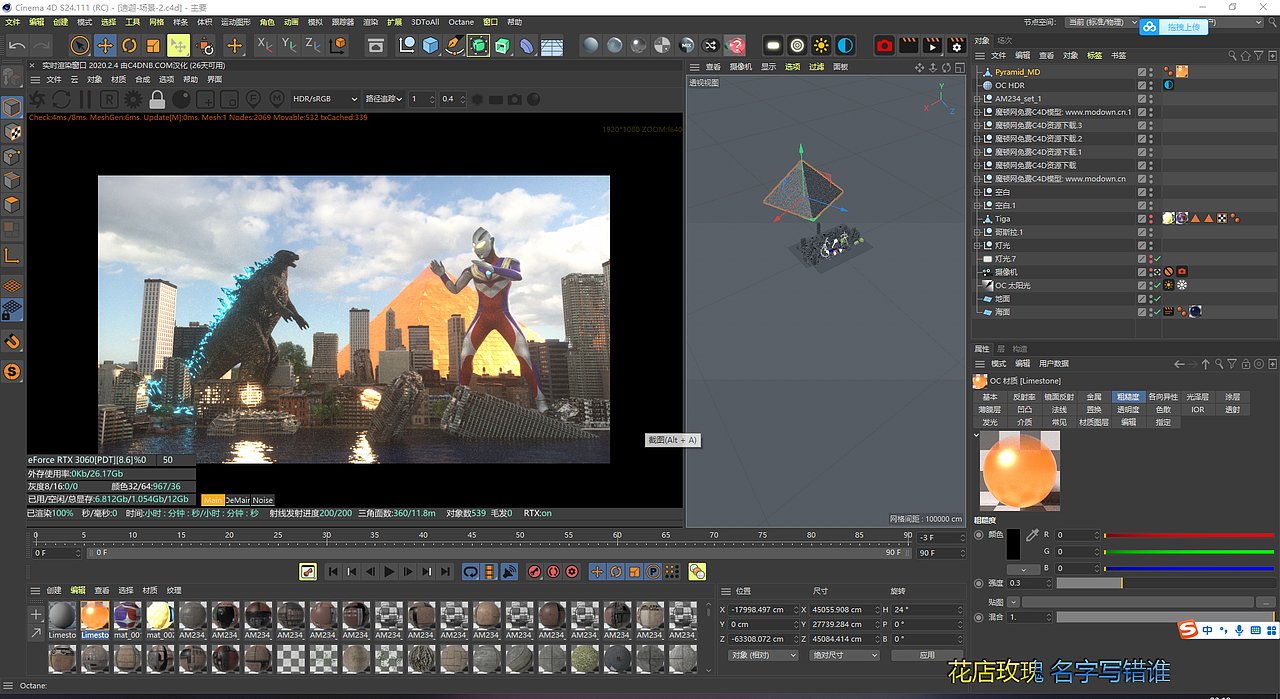Open the 贴图 texture dropdown arrow
This screenshot has width=1280, height=699.
pyautogui.click(x=1013, y=602)
